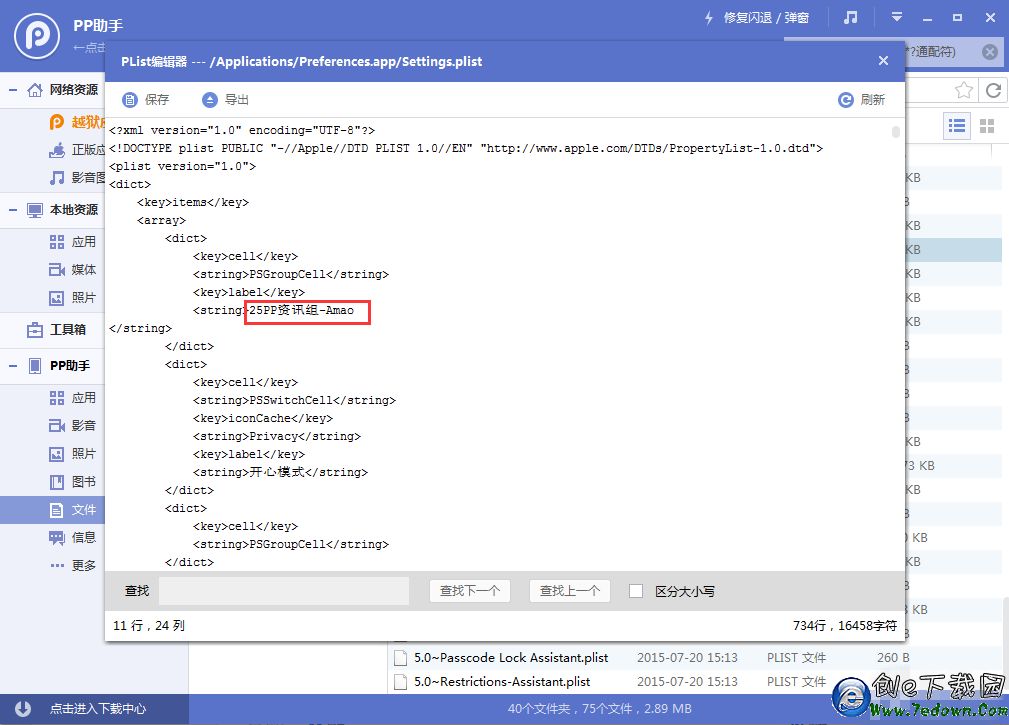Collapse the PP助手 device section
1009x725 pixels.
14,366
